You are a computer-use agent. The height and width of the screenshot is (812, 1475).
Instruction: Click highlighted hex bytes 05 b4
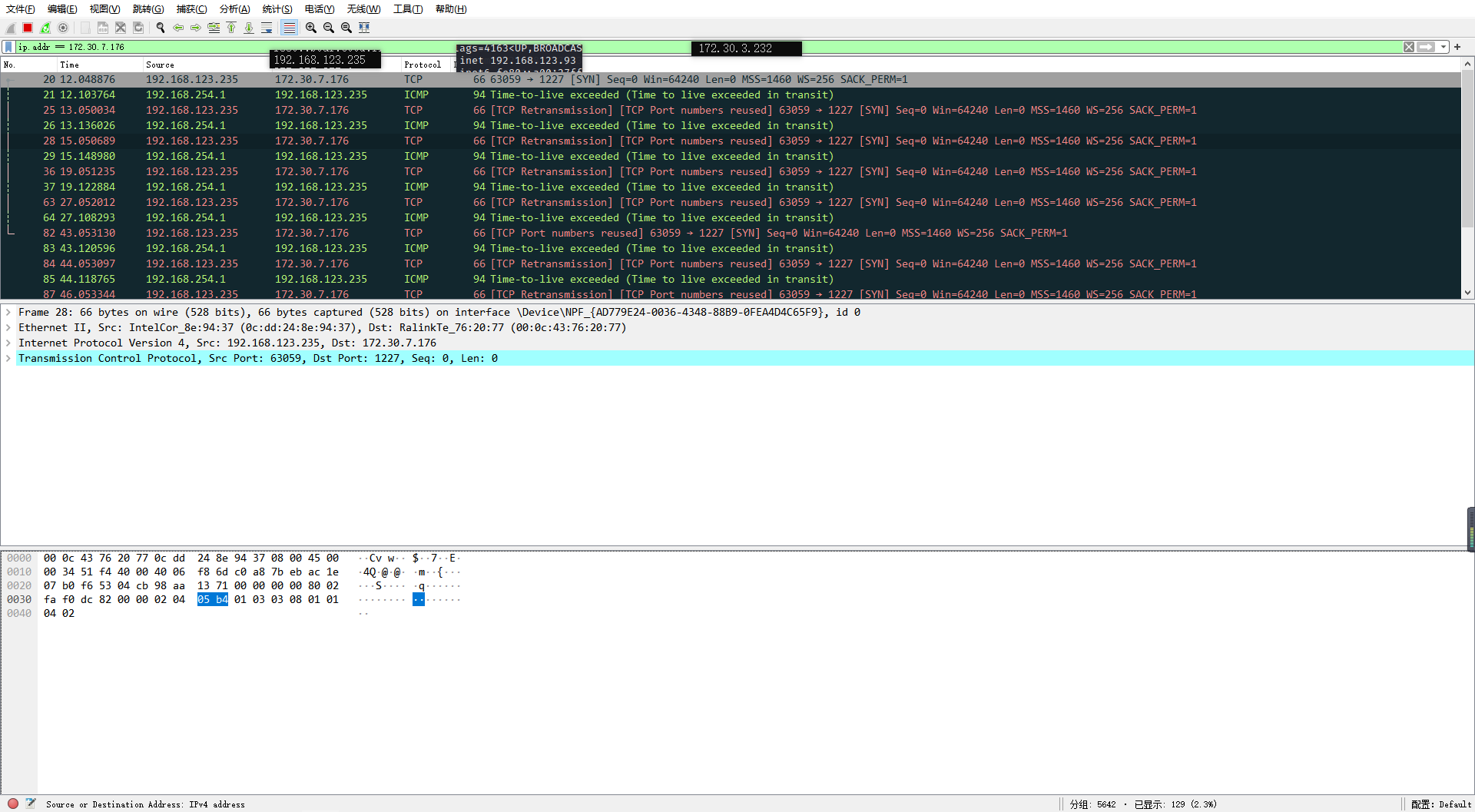pos(213,600)
